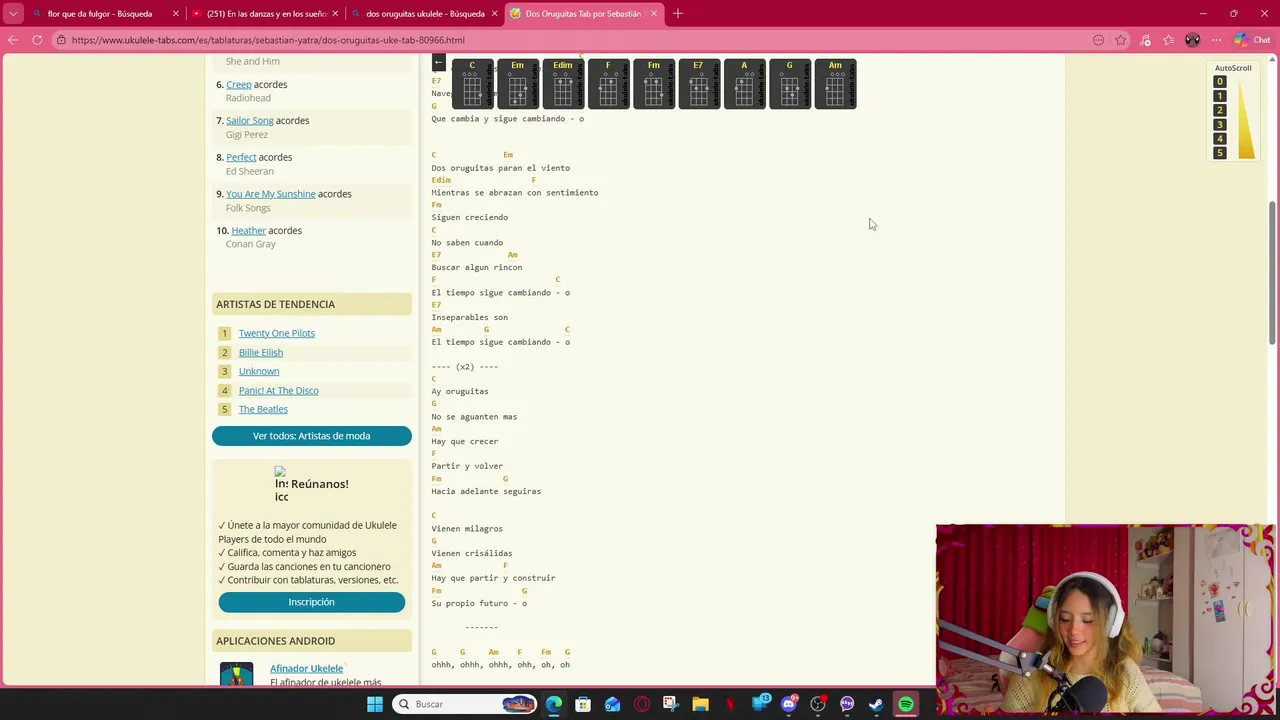
Task: Switch to the YouTube En las danzas tab
Action: pos(265,14)
